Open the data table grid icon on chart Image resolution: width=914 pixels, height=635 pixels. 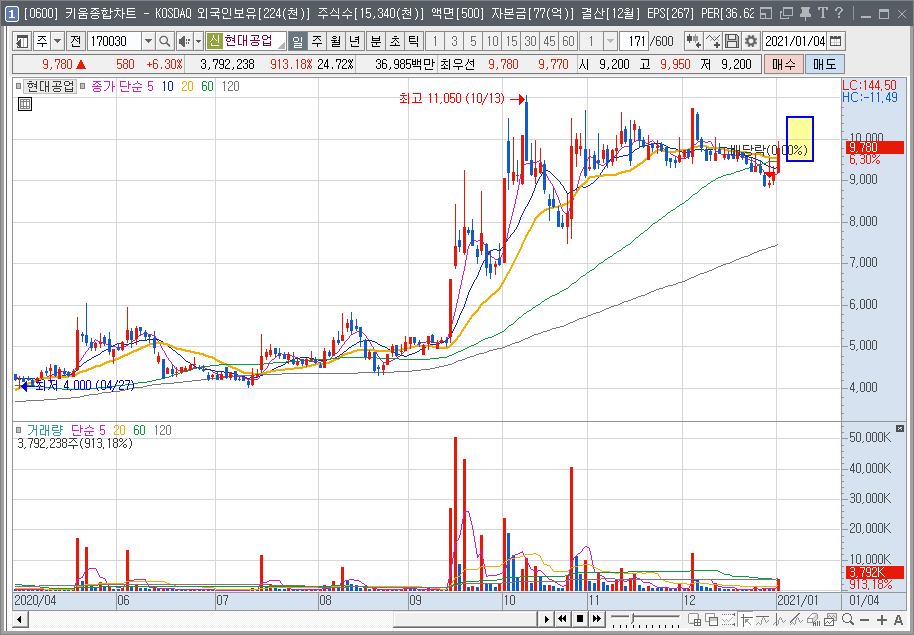(24, 104)
